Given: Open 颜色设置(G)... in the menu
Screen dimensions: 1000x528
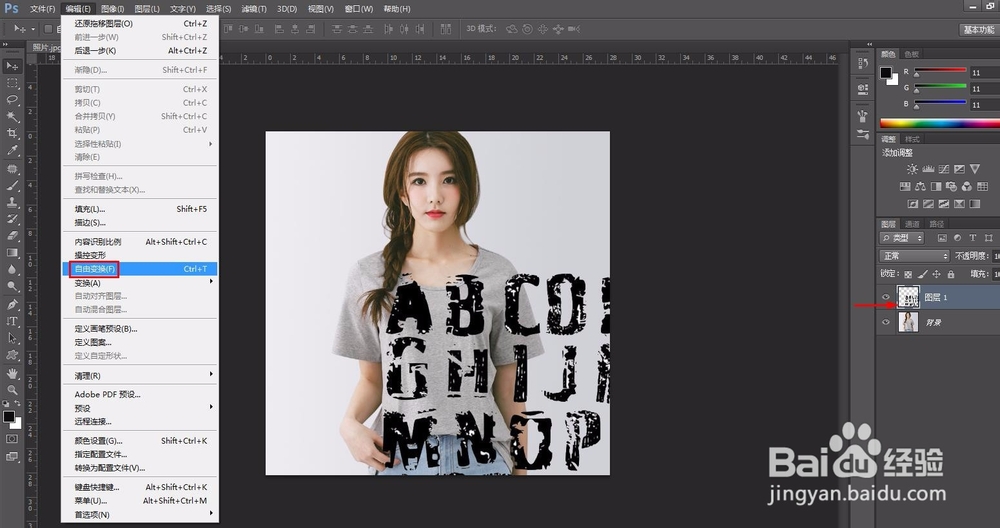Looking at the screenshot, I should point(98,440).
